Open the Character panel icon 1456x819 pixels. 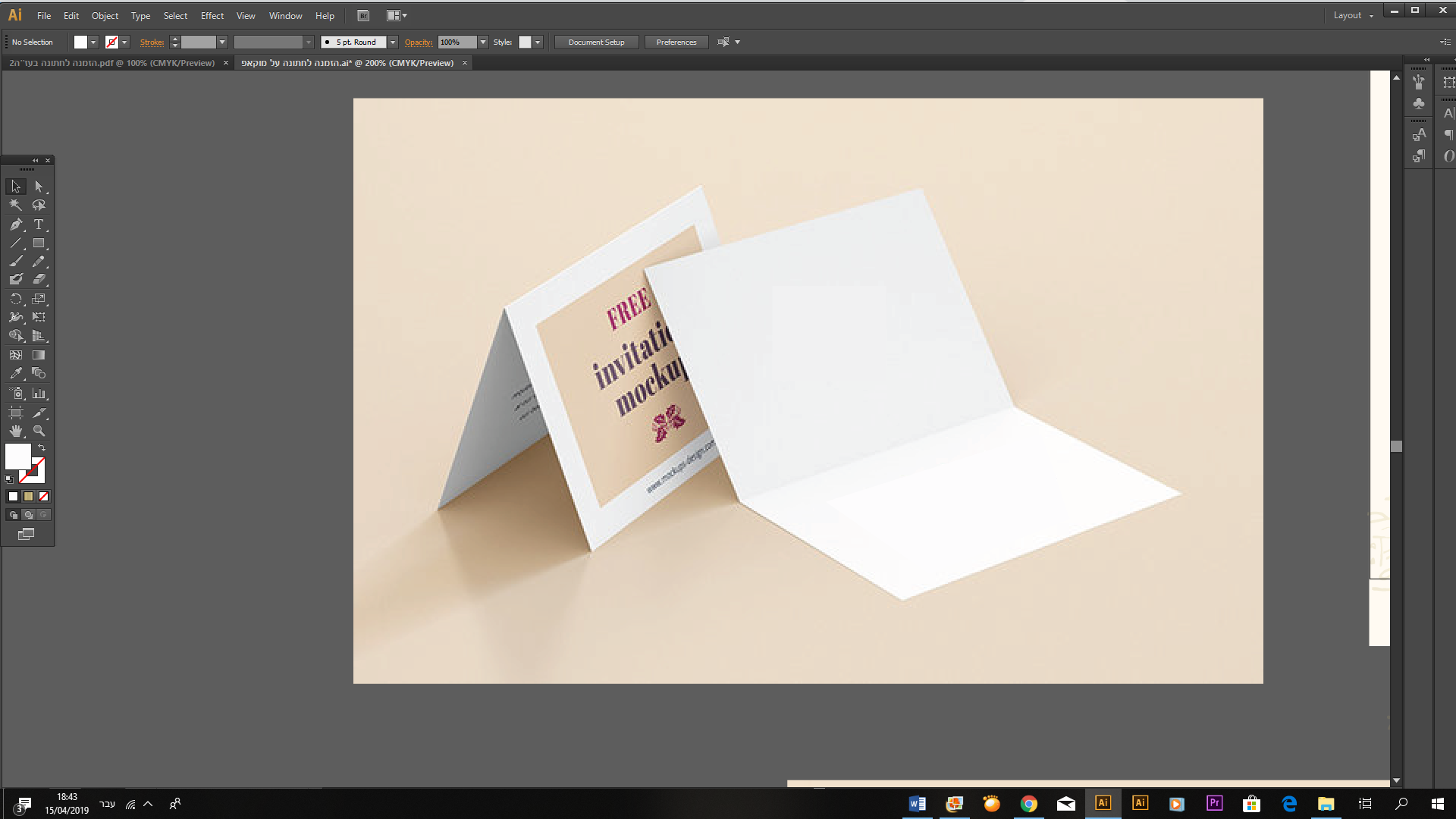[x=1449, y=112]
